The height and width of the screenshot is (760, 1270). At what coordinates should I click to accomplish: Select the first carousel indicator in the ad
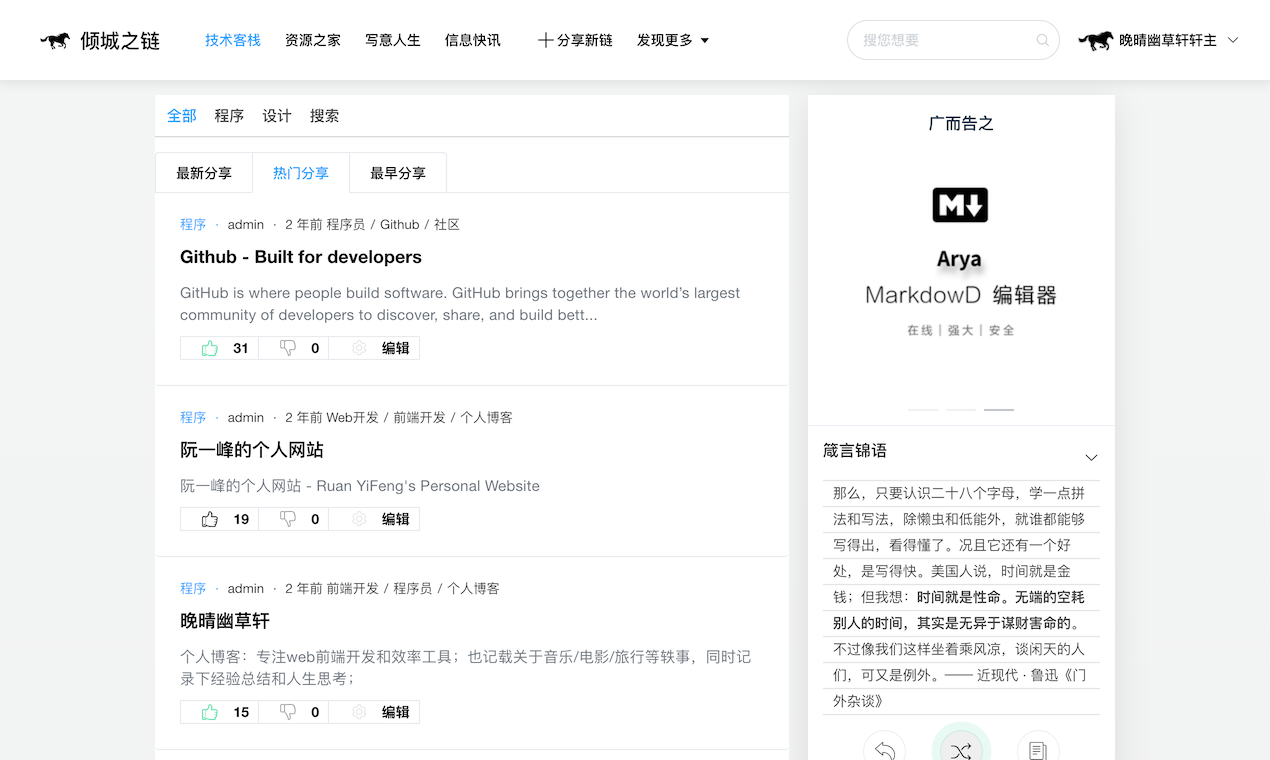click(923, 410)
